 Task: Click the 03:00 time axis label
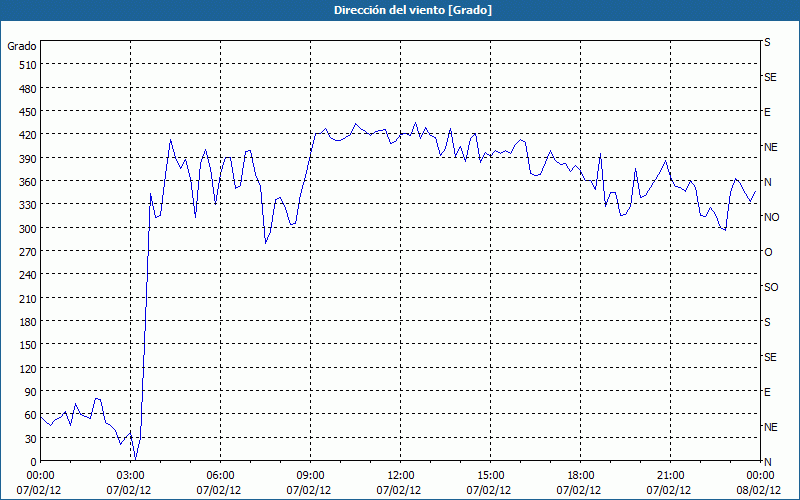tap(131, 476)
